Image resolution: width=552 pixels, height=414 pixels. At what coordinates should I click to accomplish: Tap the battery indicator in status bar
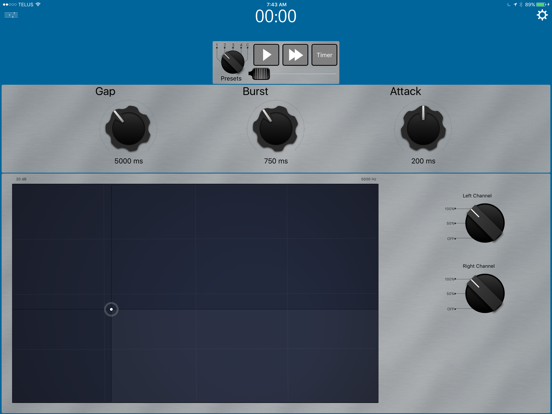pyautogui.click(x=542, y=5)
